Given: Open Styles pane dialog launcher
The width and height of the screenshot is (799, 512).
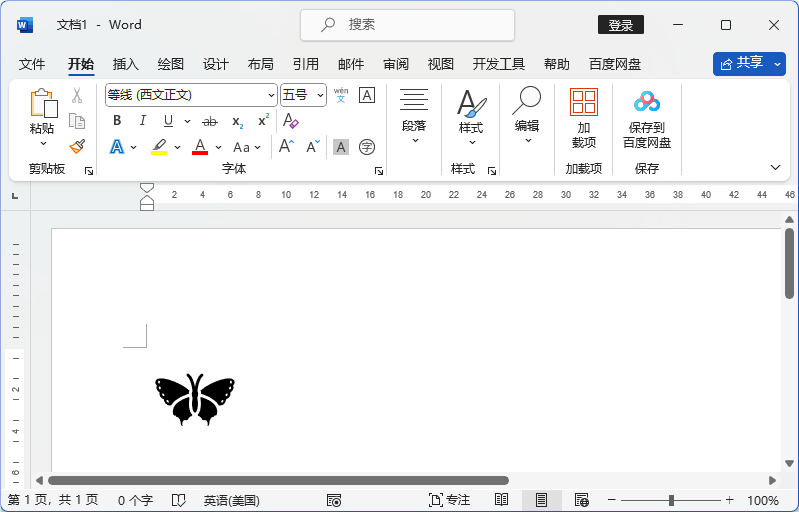Looking at the screenshot, I should pyautogui.click(x=492, y=171).
